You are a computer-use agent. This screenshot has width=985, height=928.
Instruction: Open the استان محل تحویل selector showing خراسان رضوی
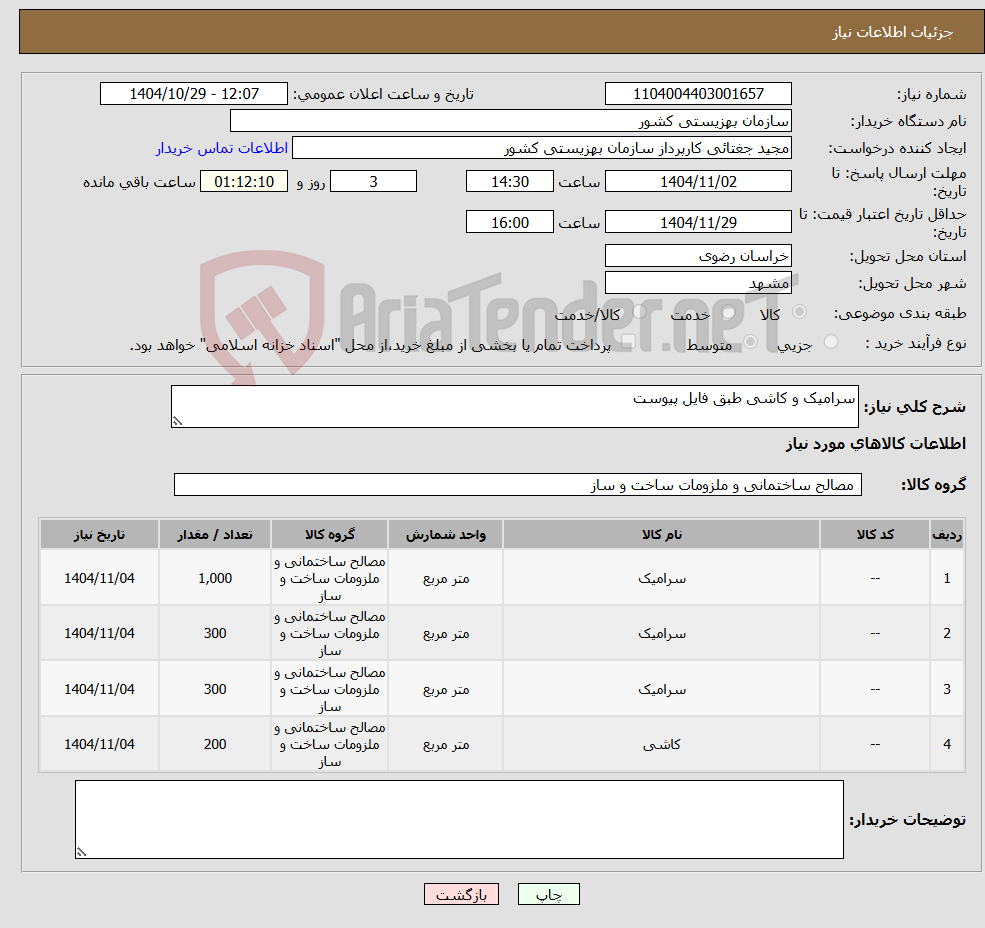698,255
